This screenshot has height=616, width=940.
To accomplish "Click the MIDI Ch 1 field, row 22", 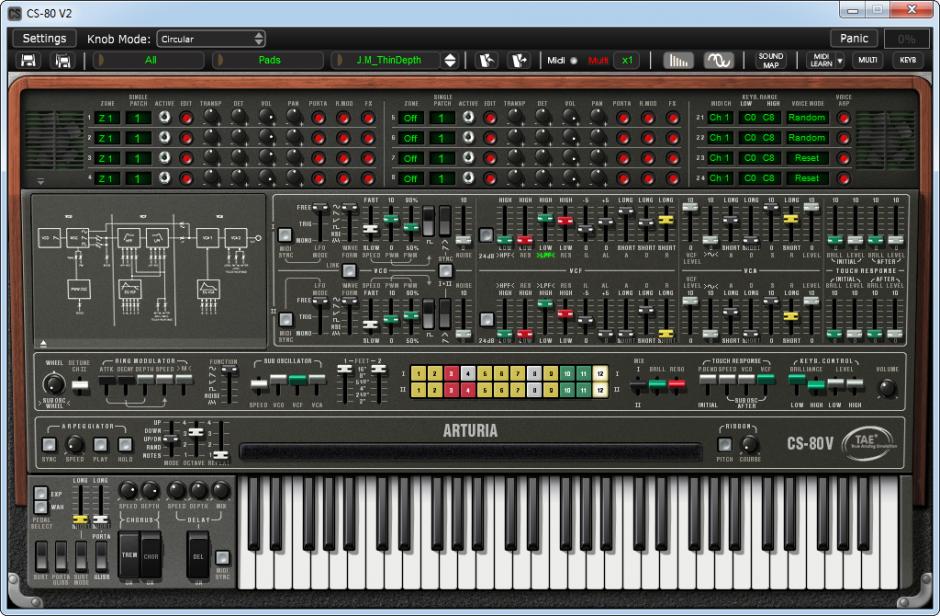I will pos(719,138).
